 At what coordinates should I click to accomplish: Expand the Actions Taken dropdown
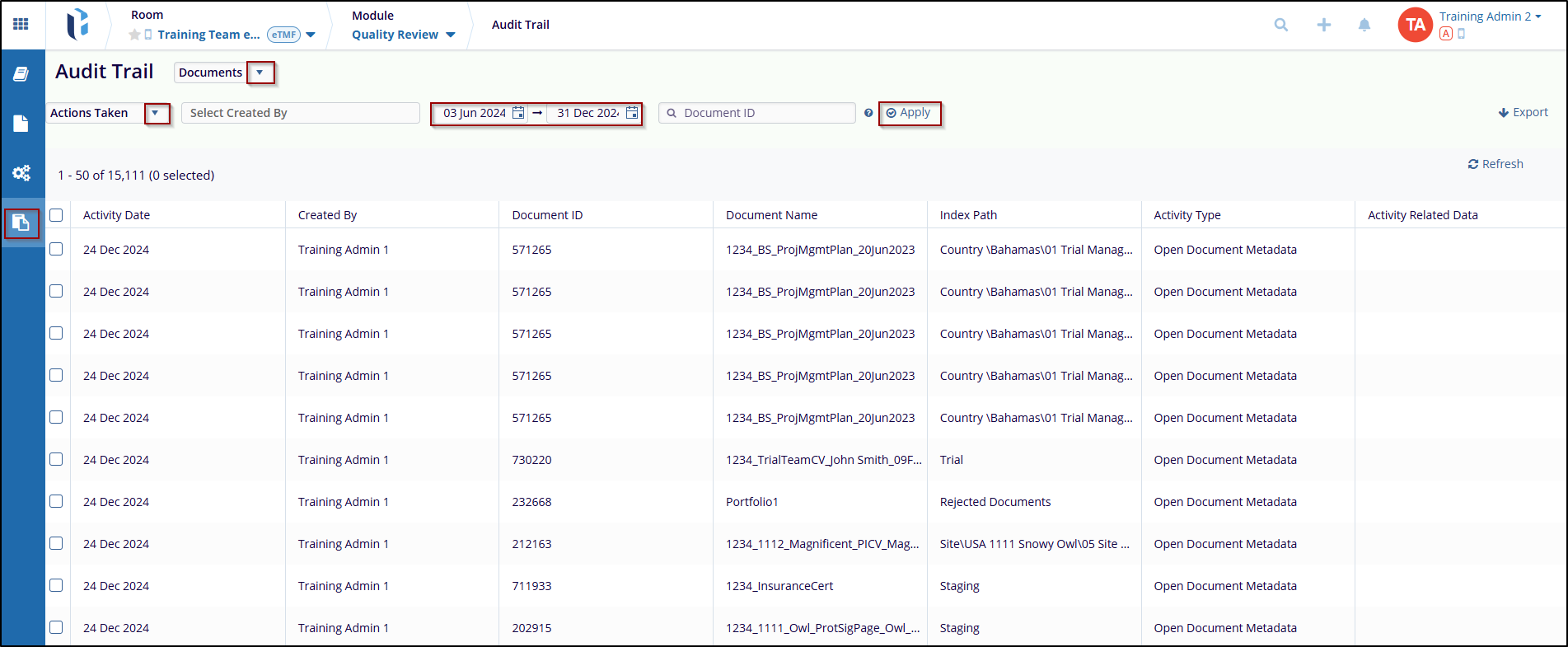[x=156, y=113]
